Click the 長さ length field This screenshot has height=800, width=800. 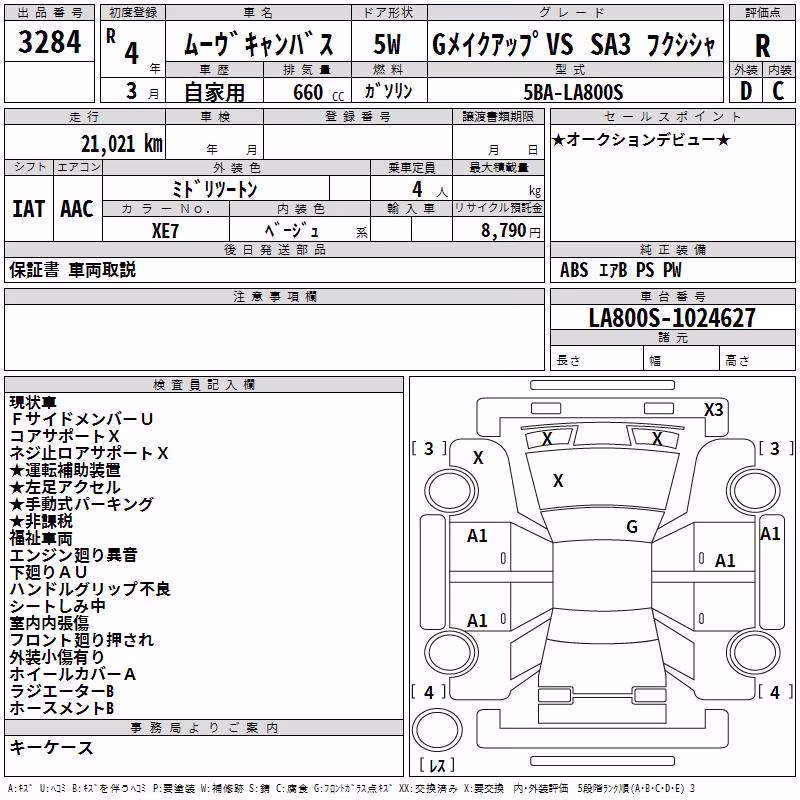(596, 360)
